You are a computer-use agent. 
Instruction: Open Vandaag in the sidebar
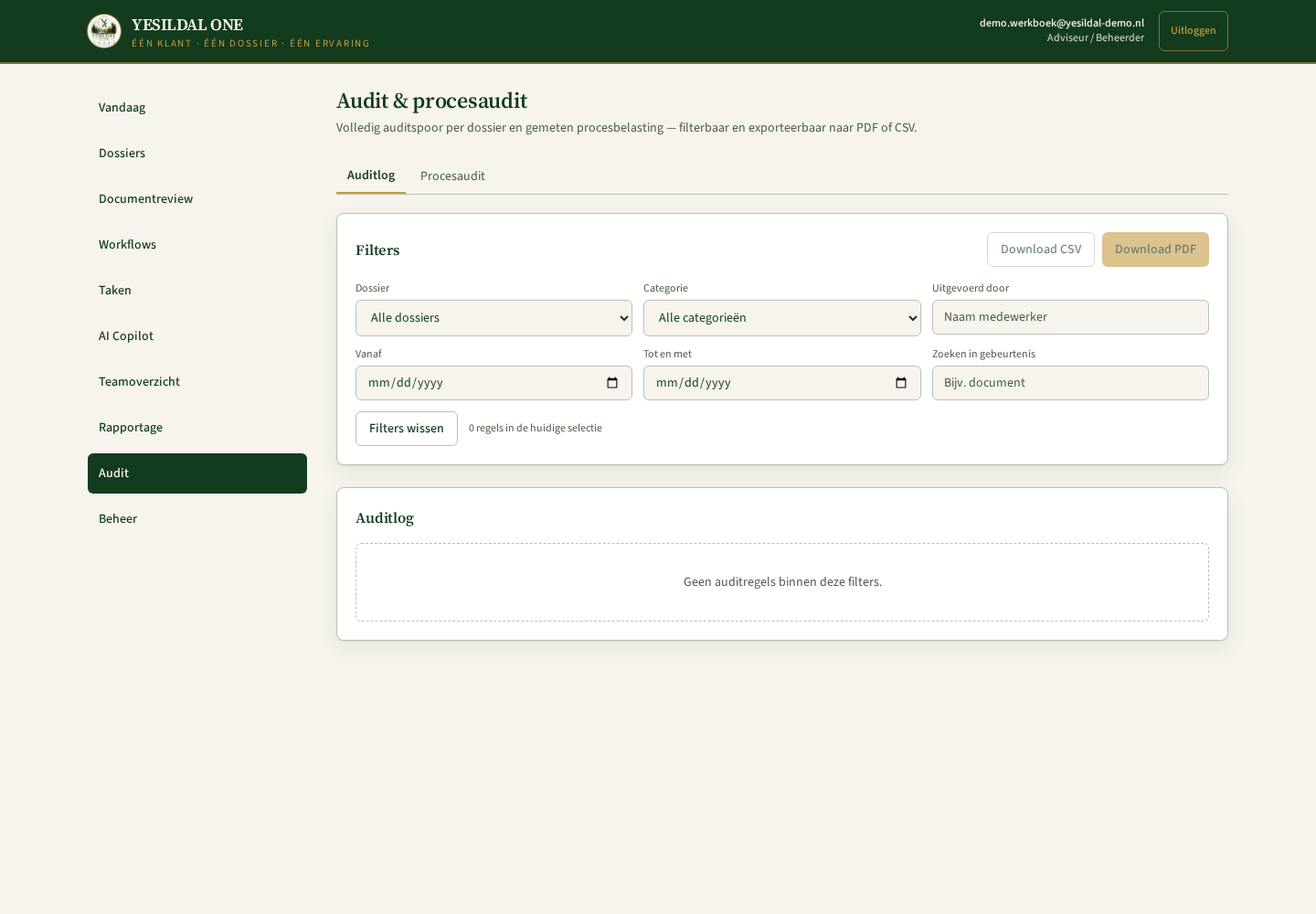point(197,108)
